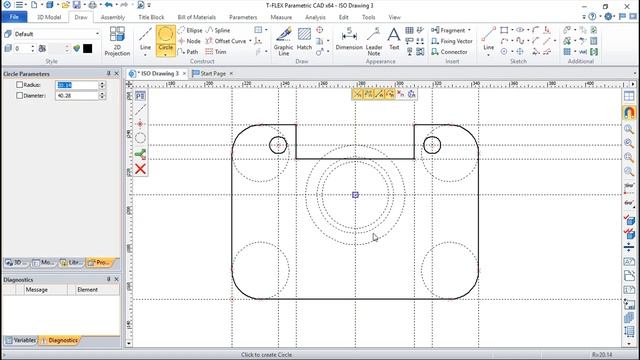Select the Offset Curve tool

[226, 41]
